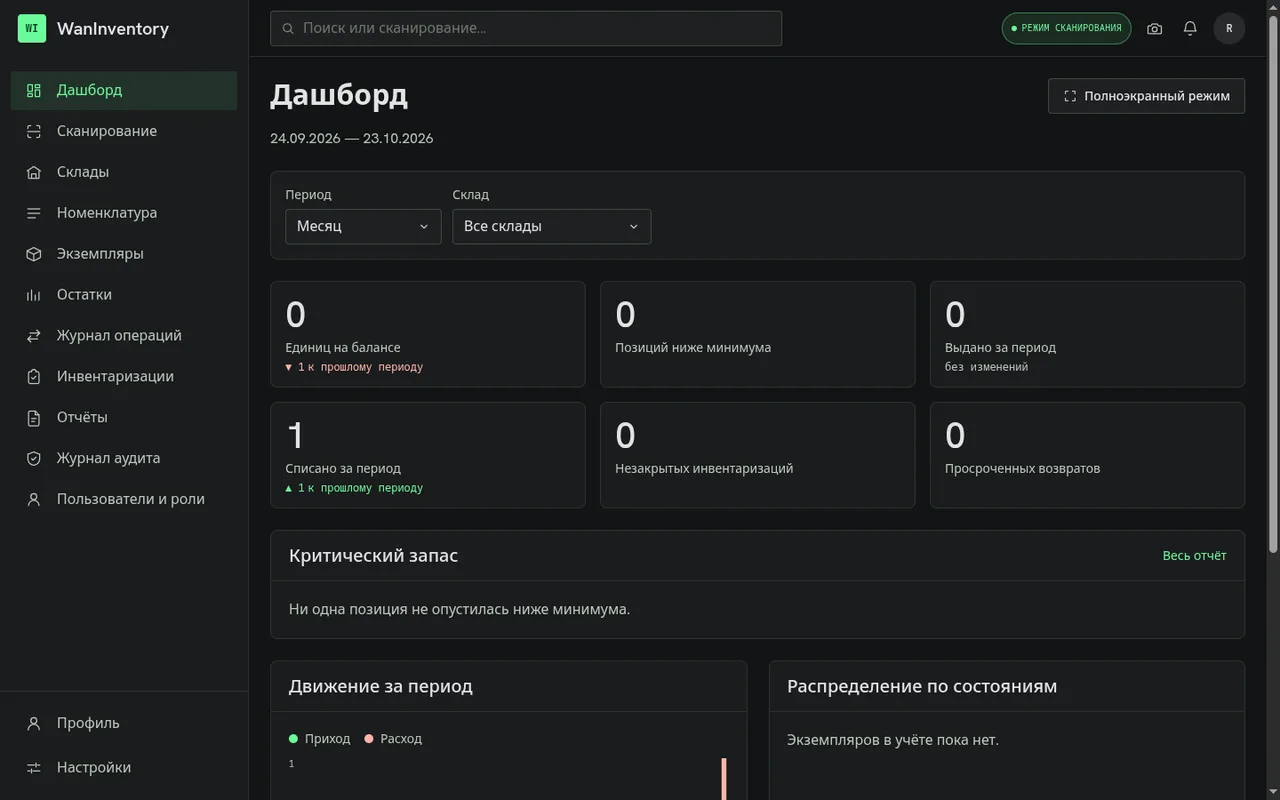
Task: Click the Журнал операций arrows icon
Action: [34, 336]
